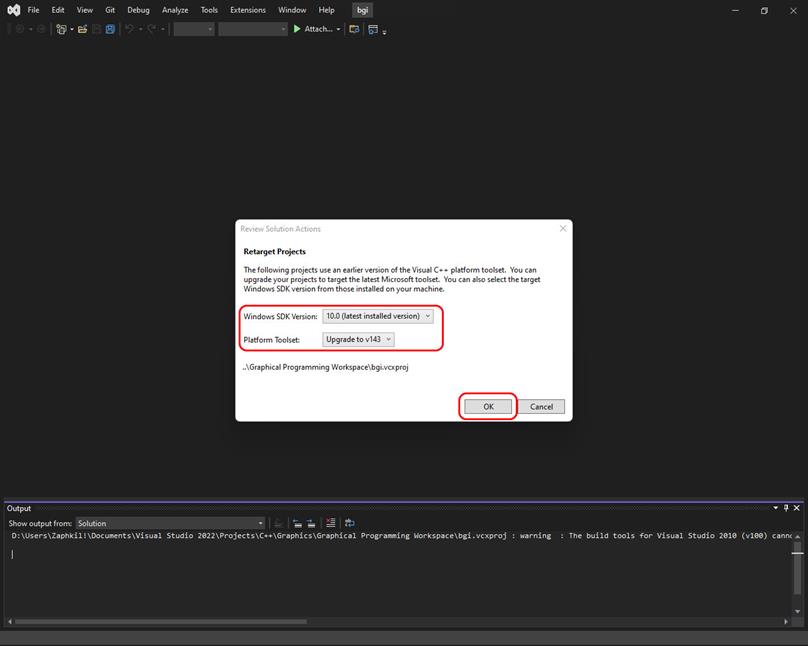Screen dimensions: 808x646
Task: Click Go to Previous Message icon
Action: point(297,523)
